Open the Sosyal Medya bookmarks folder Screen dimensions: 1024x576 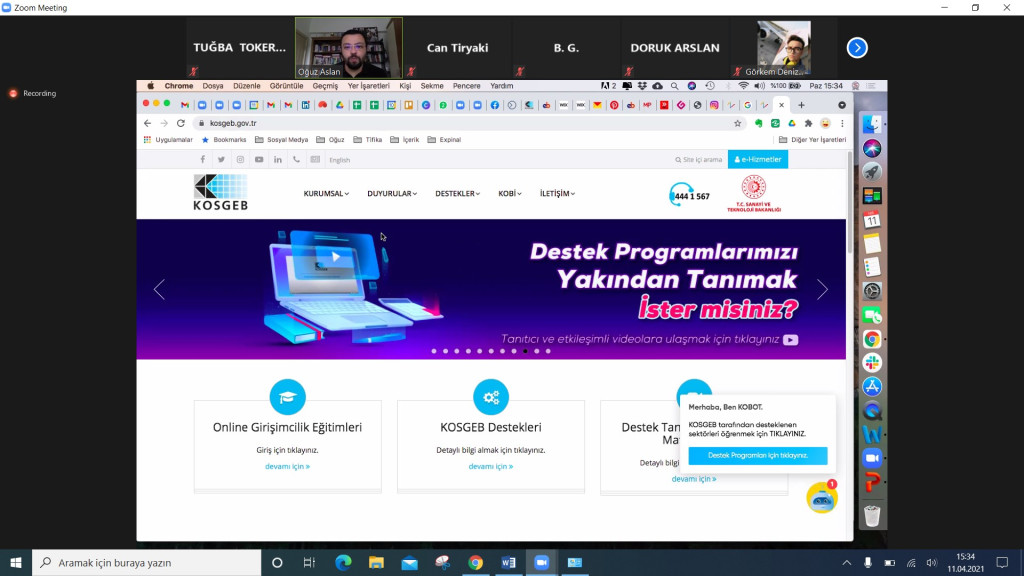286,139
